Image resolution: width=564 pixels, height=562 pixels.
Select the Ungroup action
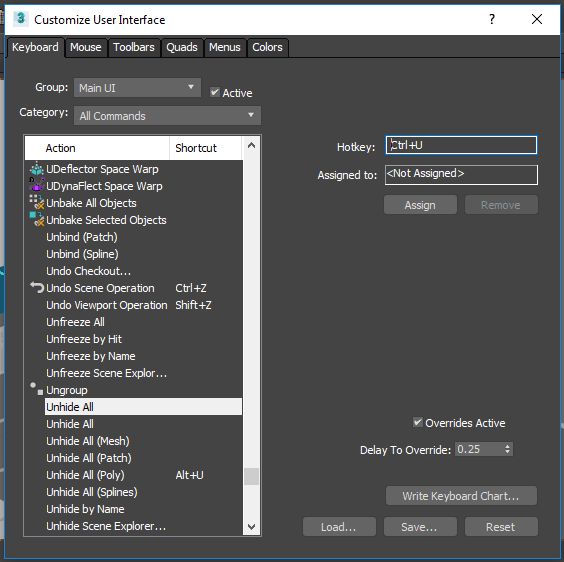pyautogui.click(x=67, y=390)
